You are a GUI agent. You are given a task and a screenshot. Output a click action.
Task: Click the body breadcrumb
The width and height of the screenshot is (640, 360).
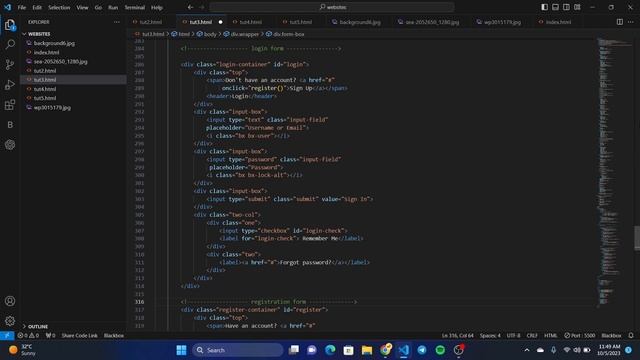[x=210, y=34]
